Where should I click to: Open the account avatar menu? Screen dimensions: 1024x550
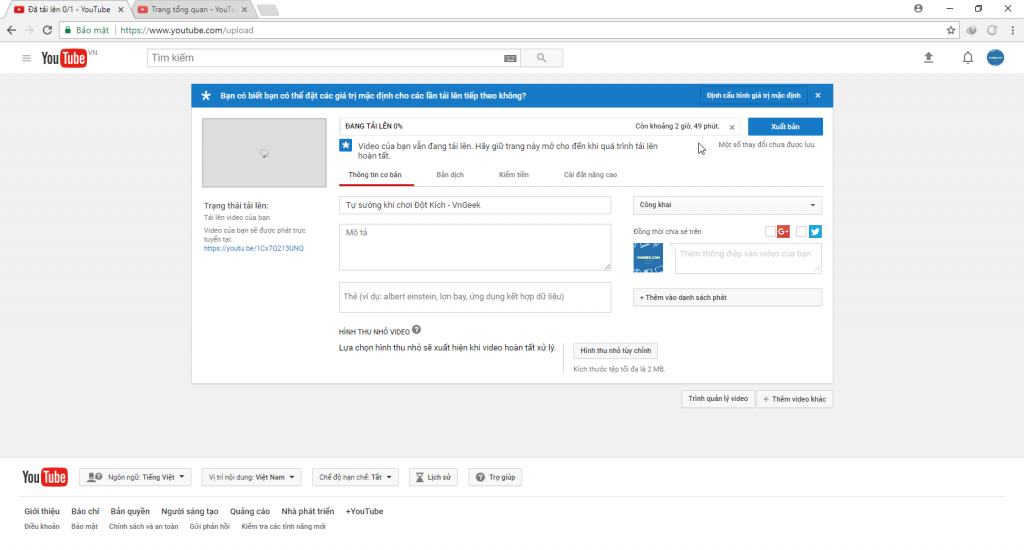(995, 57)
